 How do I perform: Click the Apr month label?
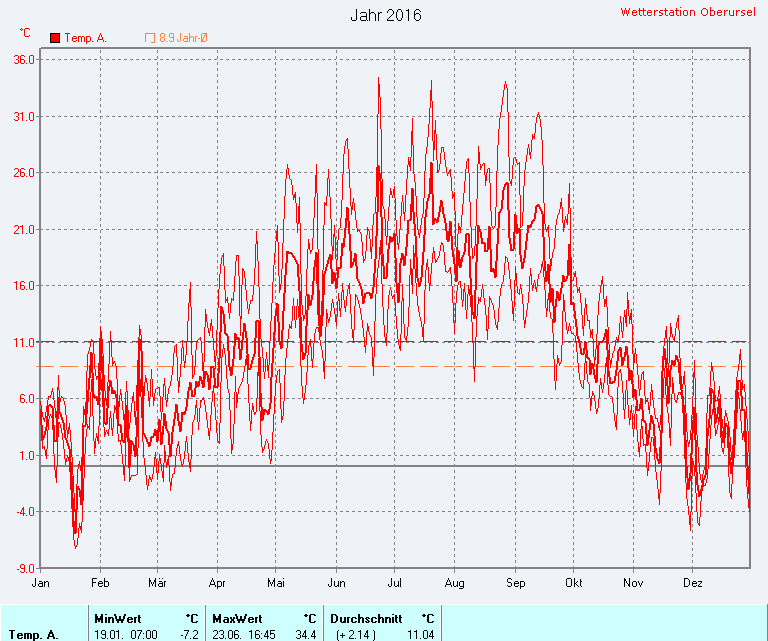coord(217,583)
